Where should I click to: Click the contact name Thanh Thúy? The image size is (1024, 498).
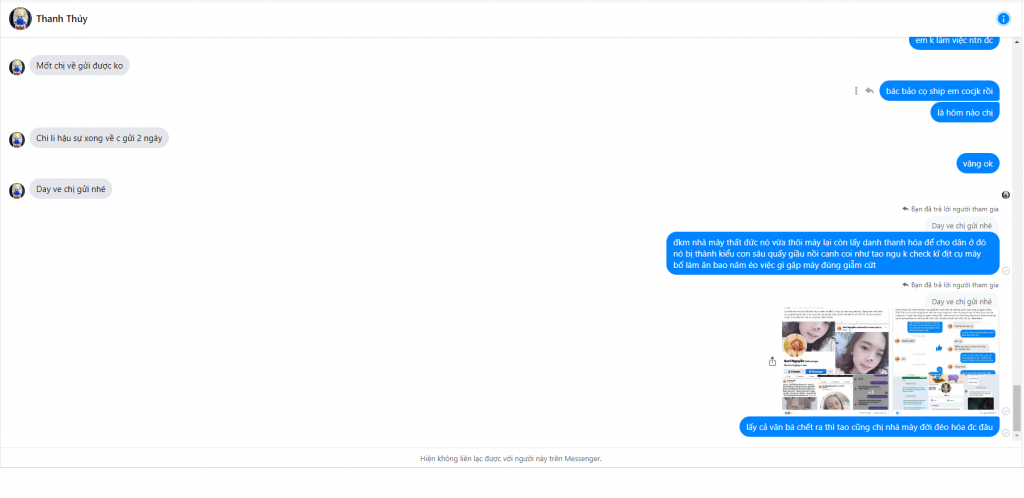62,19
